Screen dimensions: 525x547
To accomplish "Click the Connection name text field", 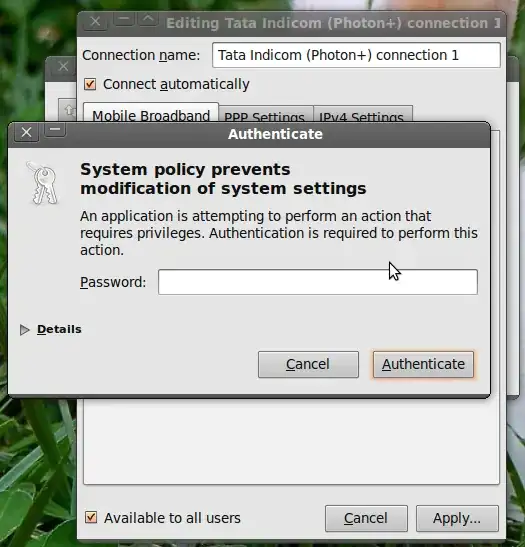I will coord(356,55).
